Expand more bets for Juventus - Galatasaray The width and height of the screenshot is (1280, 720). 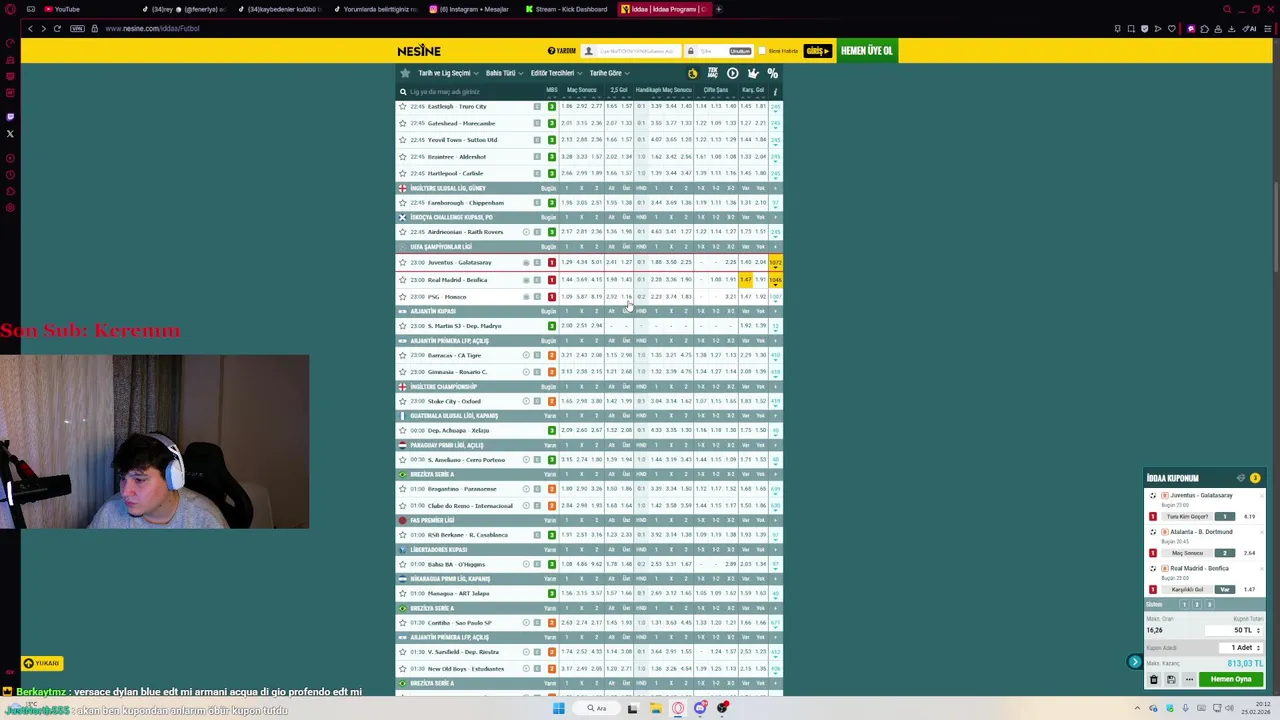[x=775, y=262]
